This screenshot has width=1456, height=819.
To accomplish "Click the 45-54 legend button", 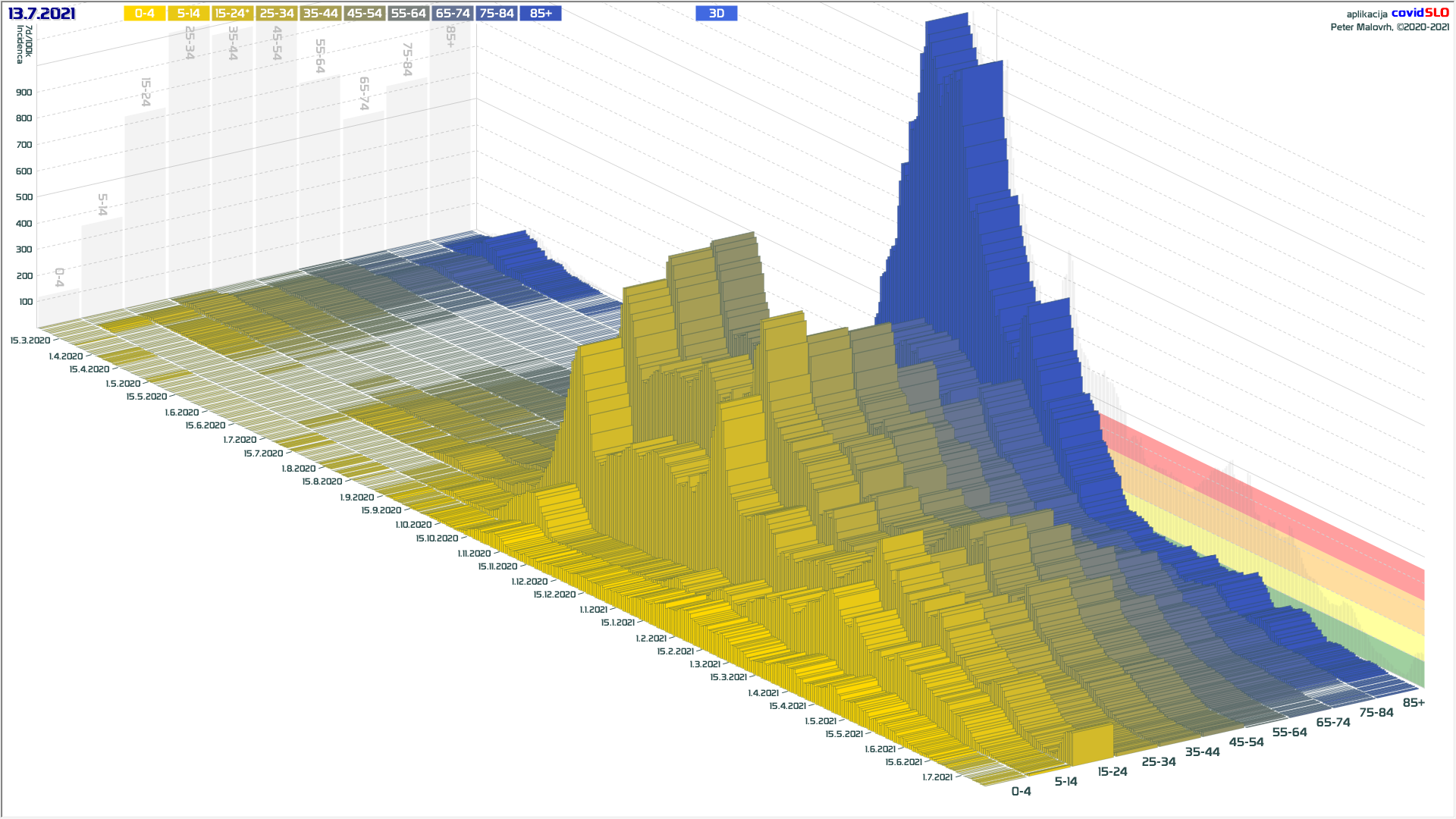I will [x=364, y=14].
